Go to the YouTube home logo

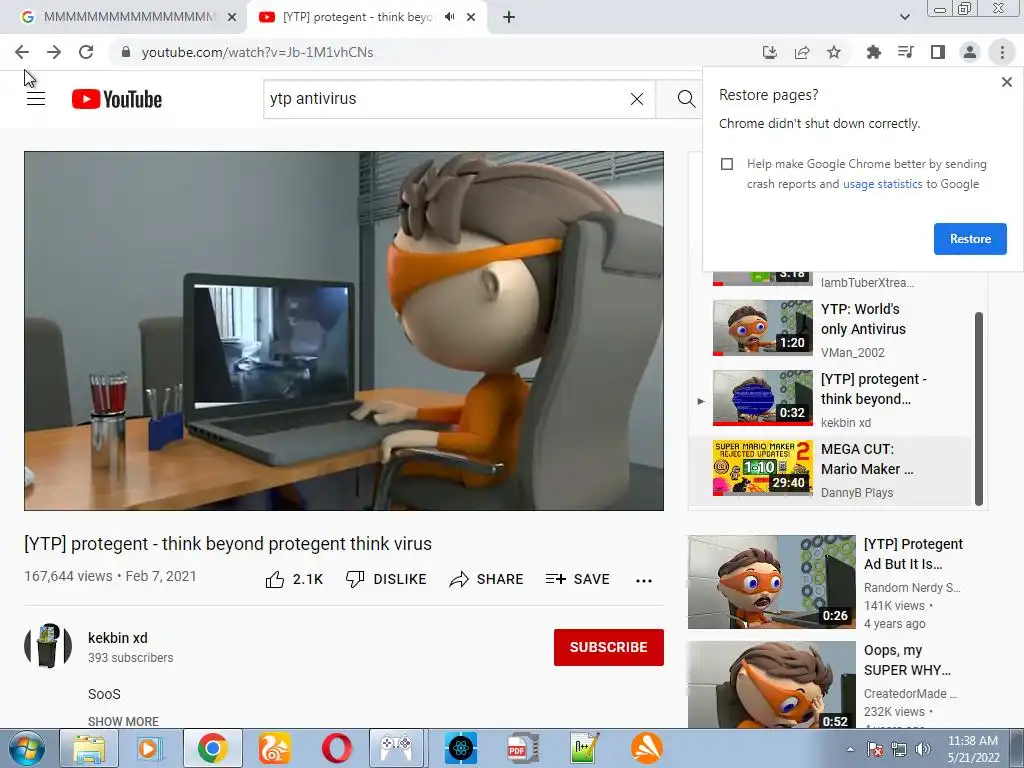point(117,99)
